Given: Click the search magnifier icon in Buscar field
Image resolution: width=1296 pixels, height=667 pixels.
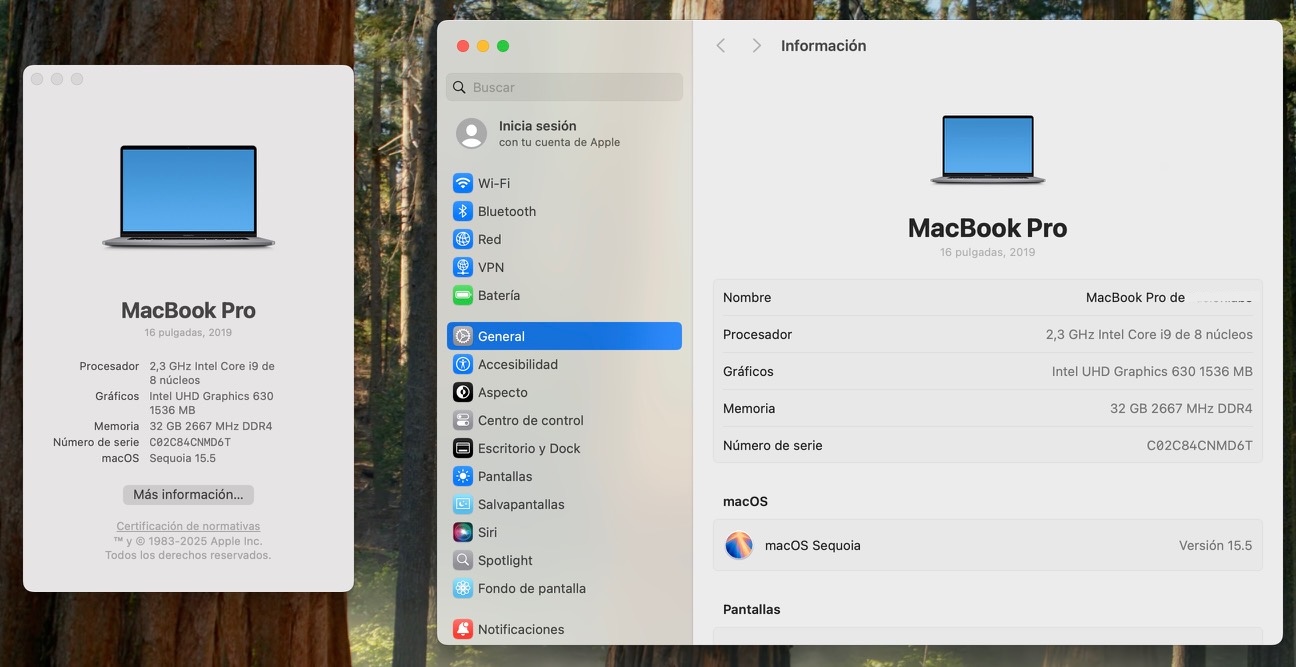Looking at the screenshot, I should (x=460, y=87).
